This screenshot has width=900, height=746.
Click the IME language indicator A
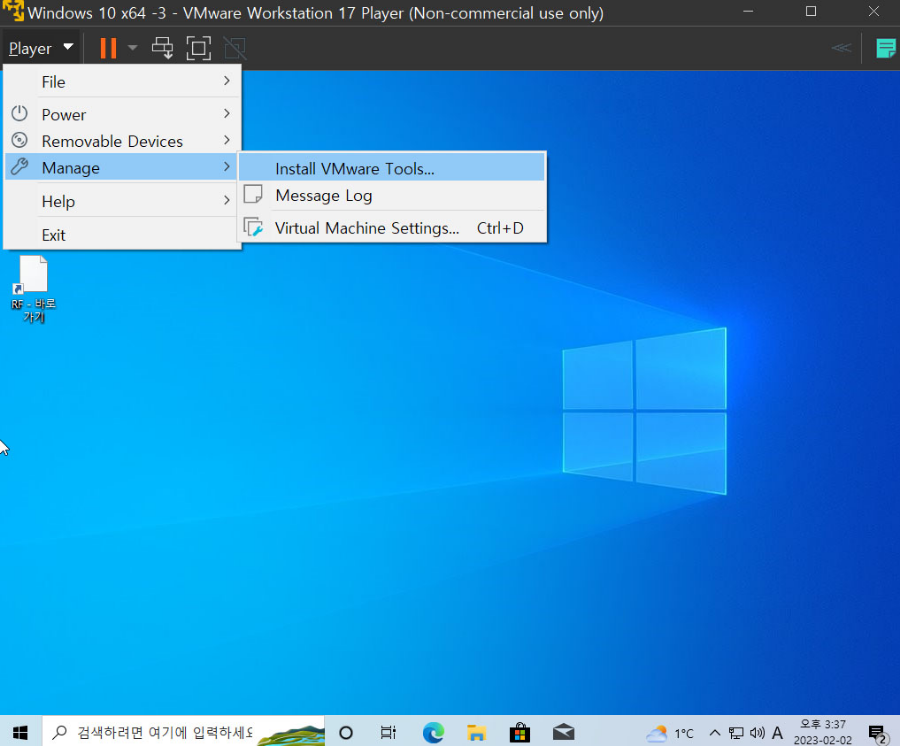(x=777, y=732)
